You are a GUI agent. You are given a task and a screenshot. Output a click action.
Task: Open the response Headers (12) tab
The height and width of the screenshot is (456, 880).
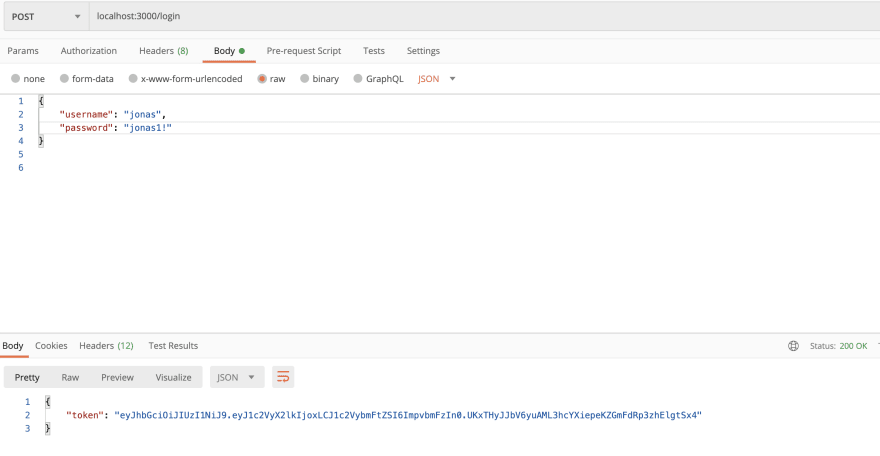click(106, 346)
